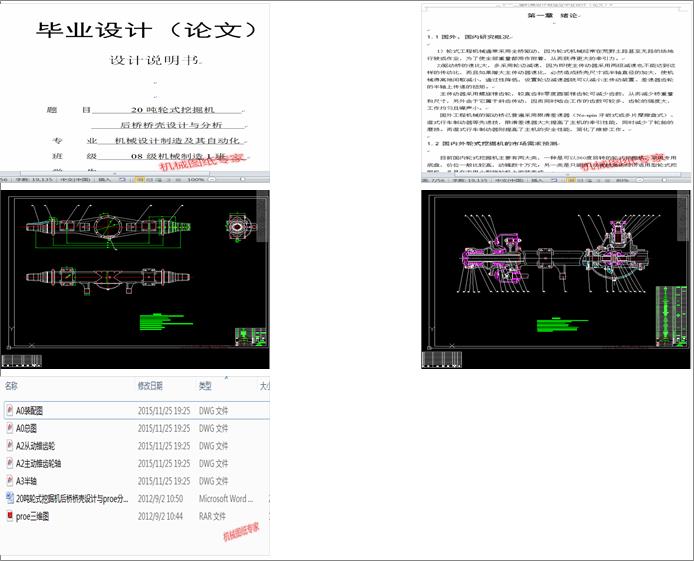Viewport: 694px width, 561px height.
Task: Click date 2012/9/2 10:50 of Word document
Action: click(160, 499)
